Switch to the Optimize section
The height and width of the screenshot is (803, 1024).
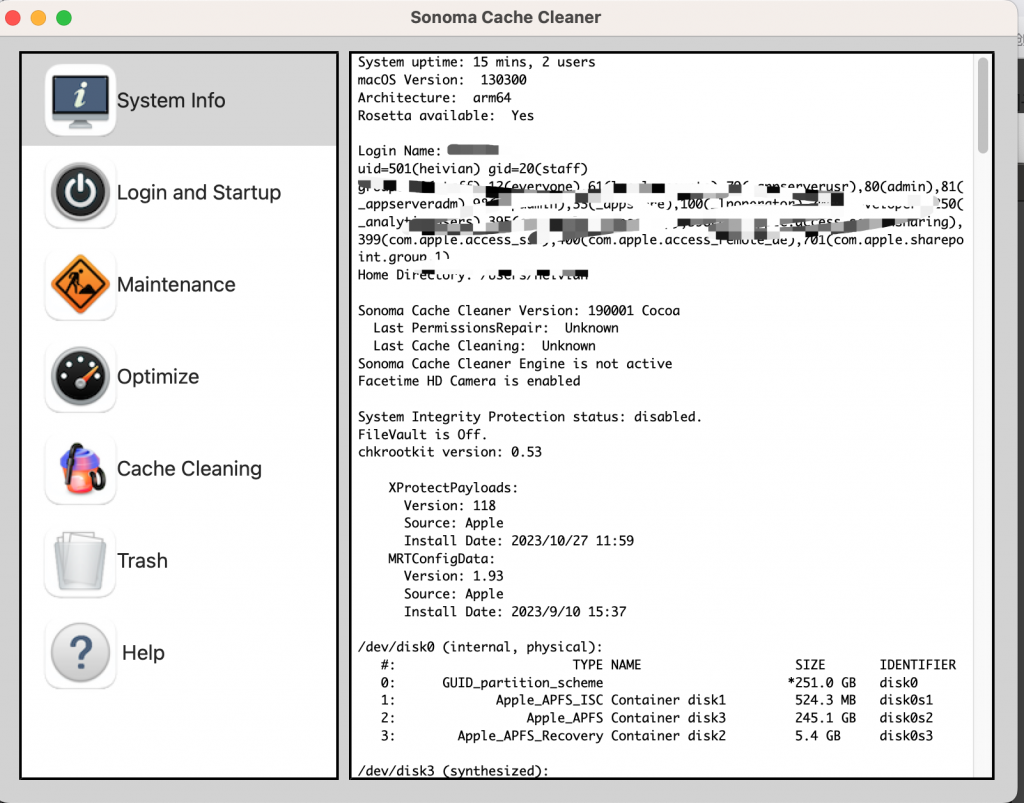[158, 377]
